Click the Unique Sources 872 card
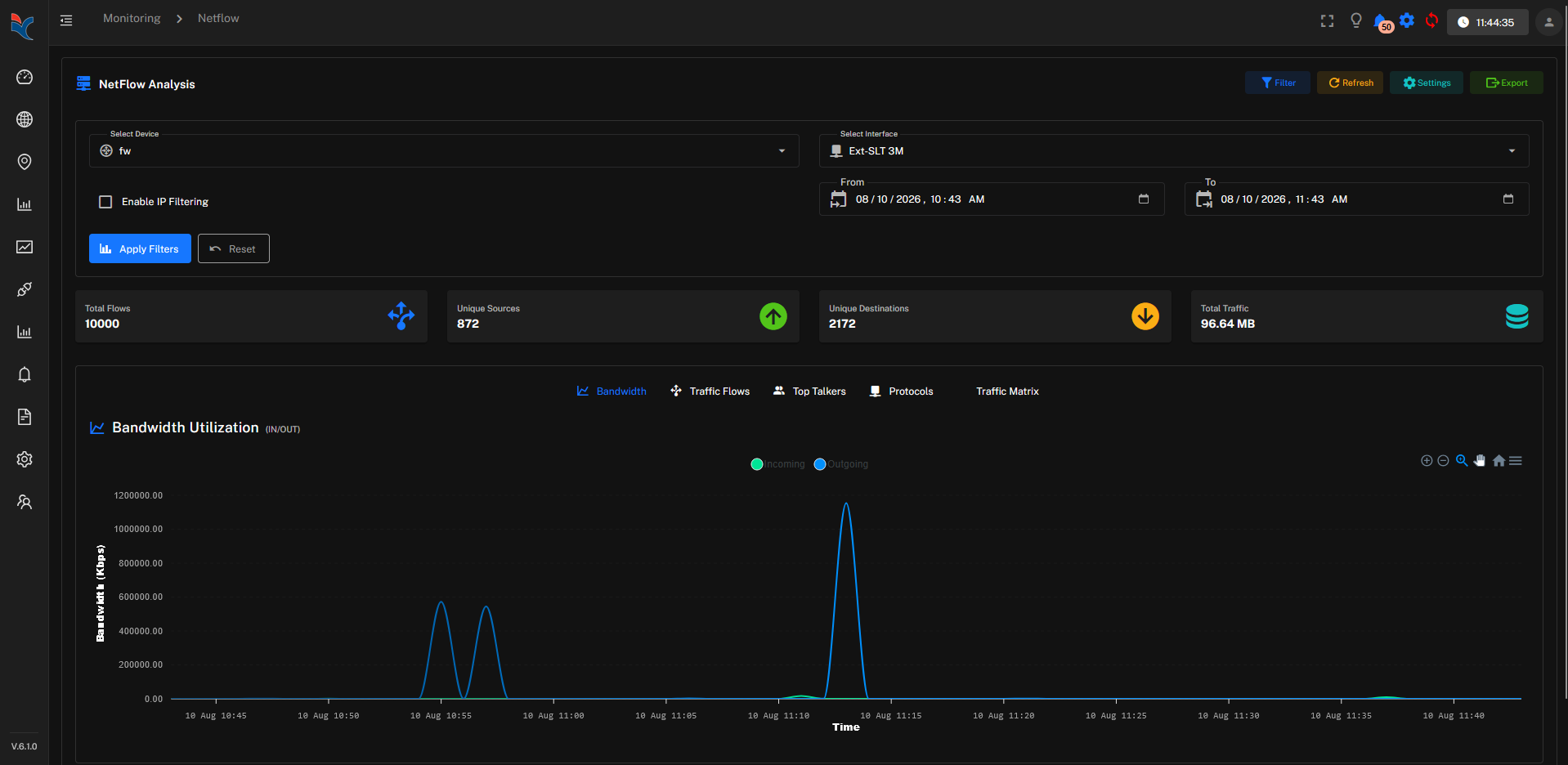Screen dimensions: 1568x765 pyautogui.click(x=623, y=316)
